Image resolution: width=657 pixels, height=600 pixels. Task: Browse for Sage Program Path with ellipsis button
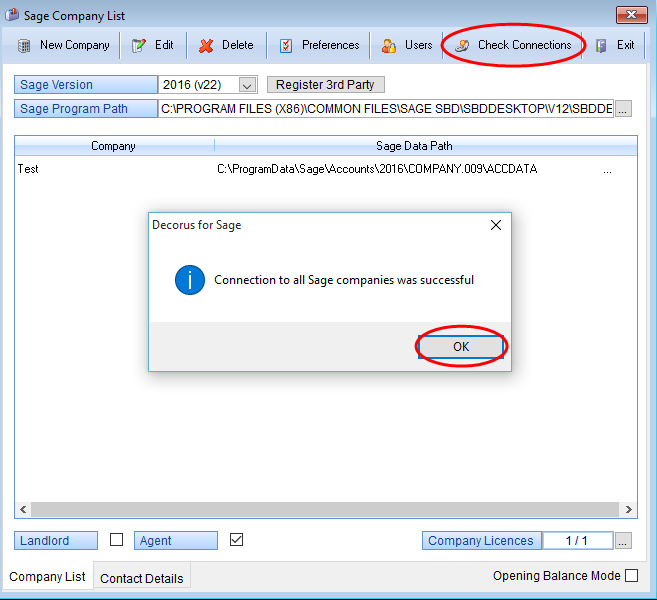[623, 109]
